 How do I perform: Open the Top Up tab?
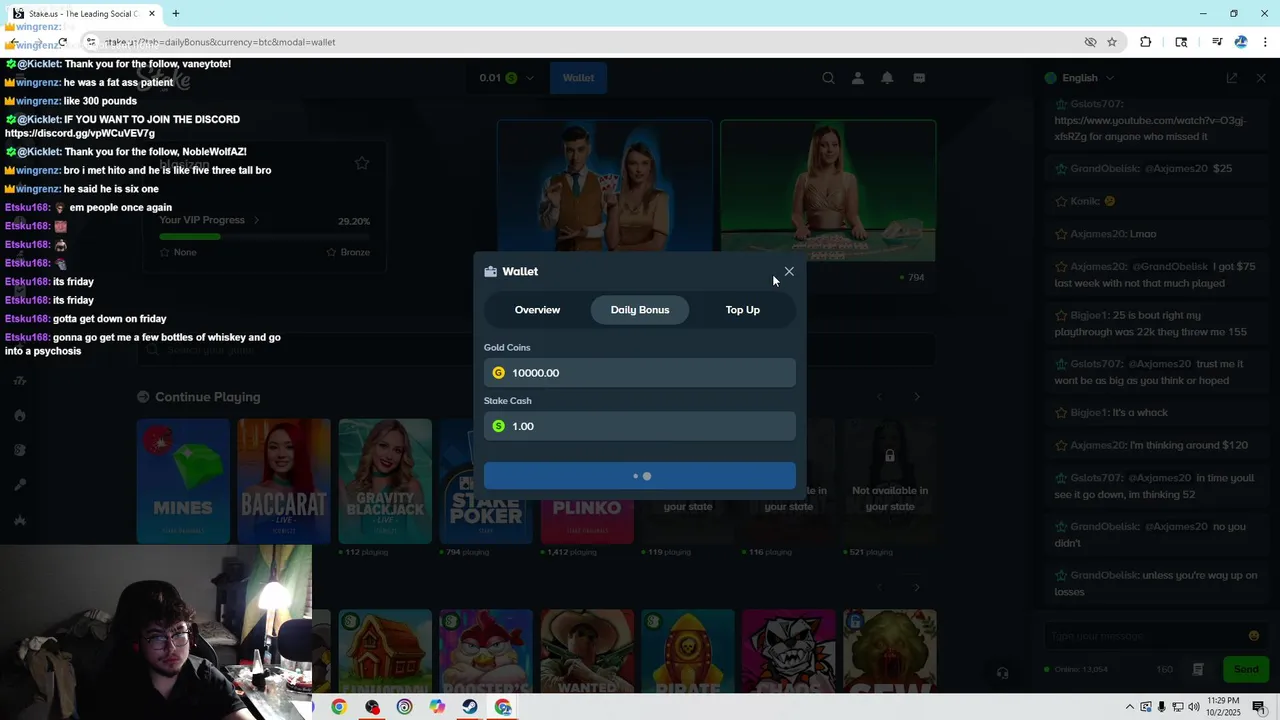coord(743,310)
